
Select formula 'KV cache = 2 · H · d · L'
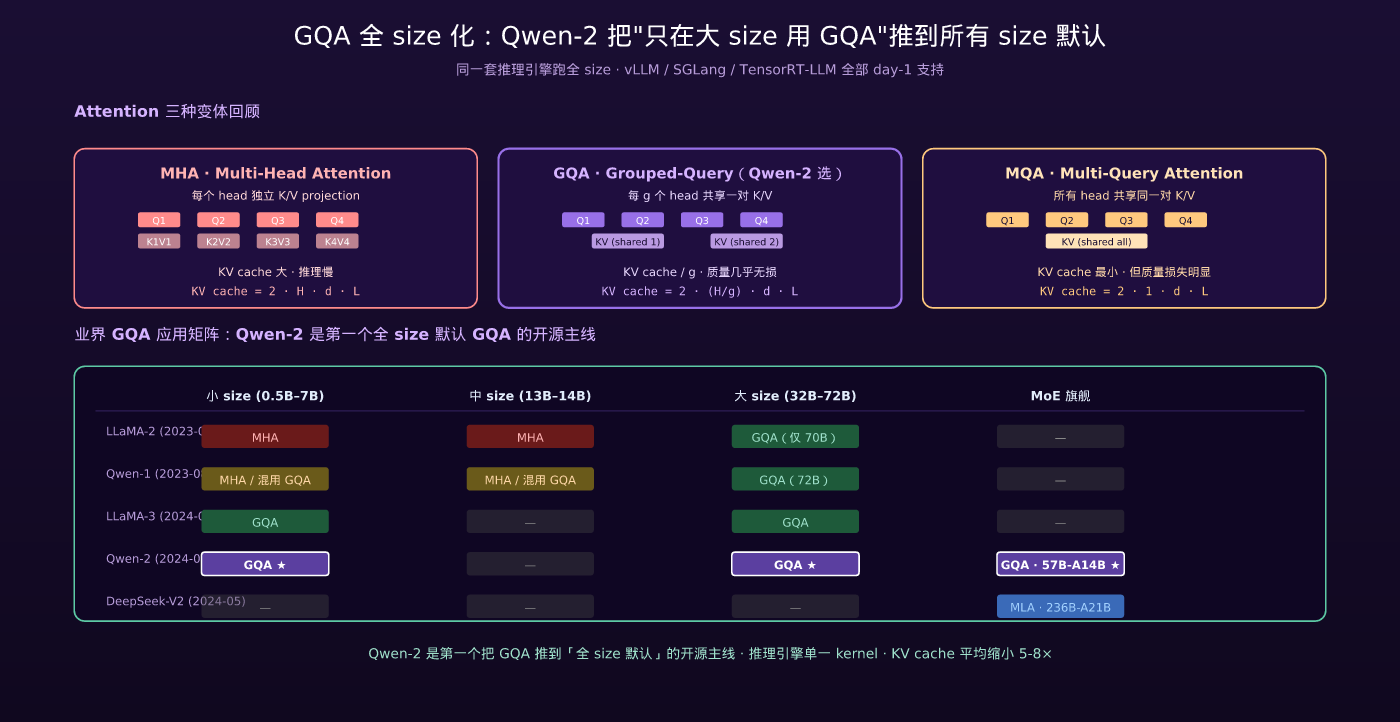276,291
